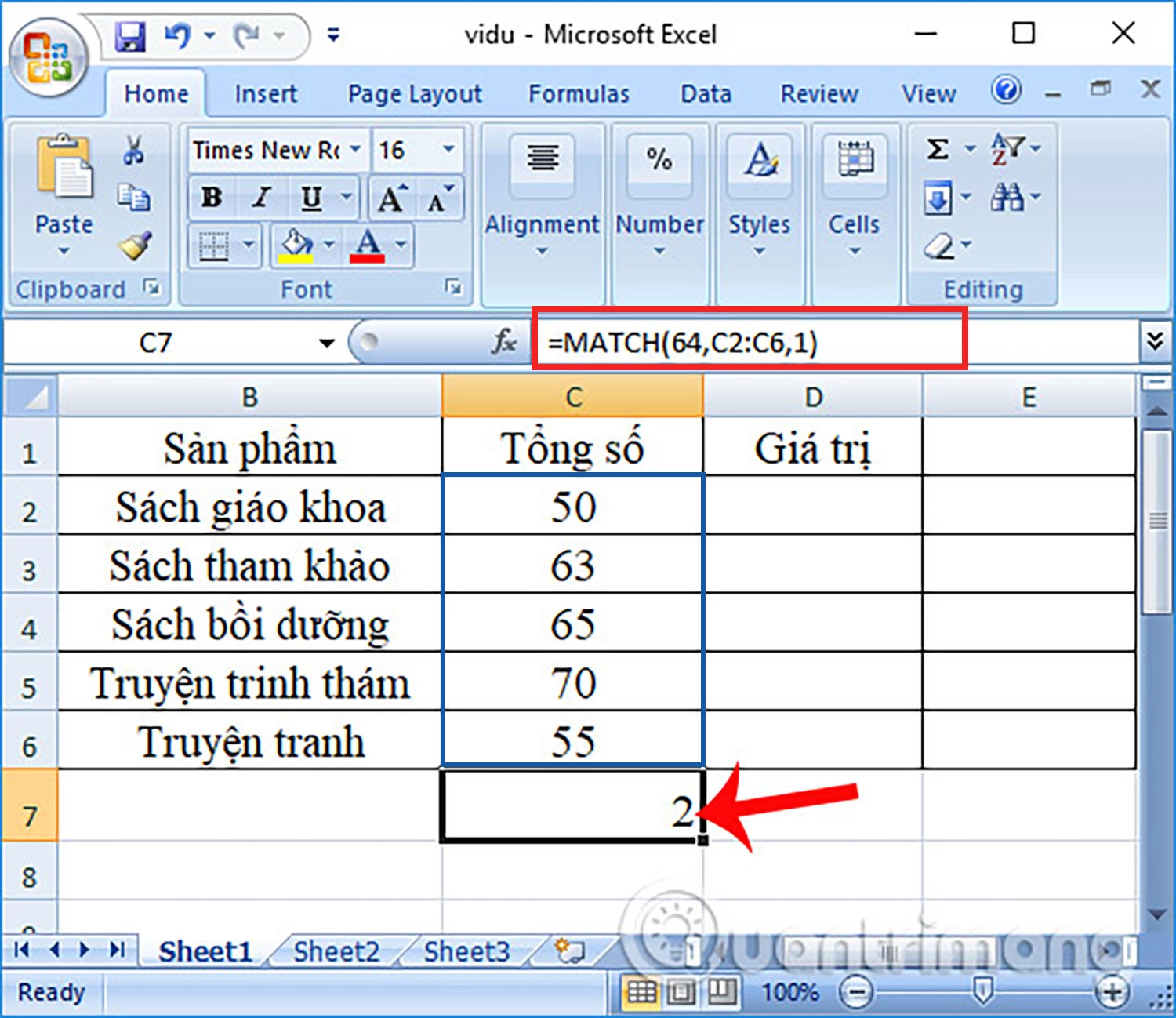Open the font color dropdown arrow
Viewport: 1176px width, 1018px height.
401,245
